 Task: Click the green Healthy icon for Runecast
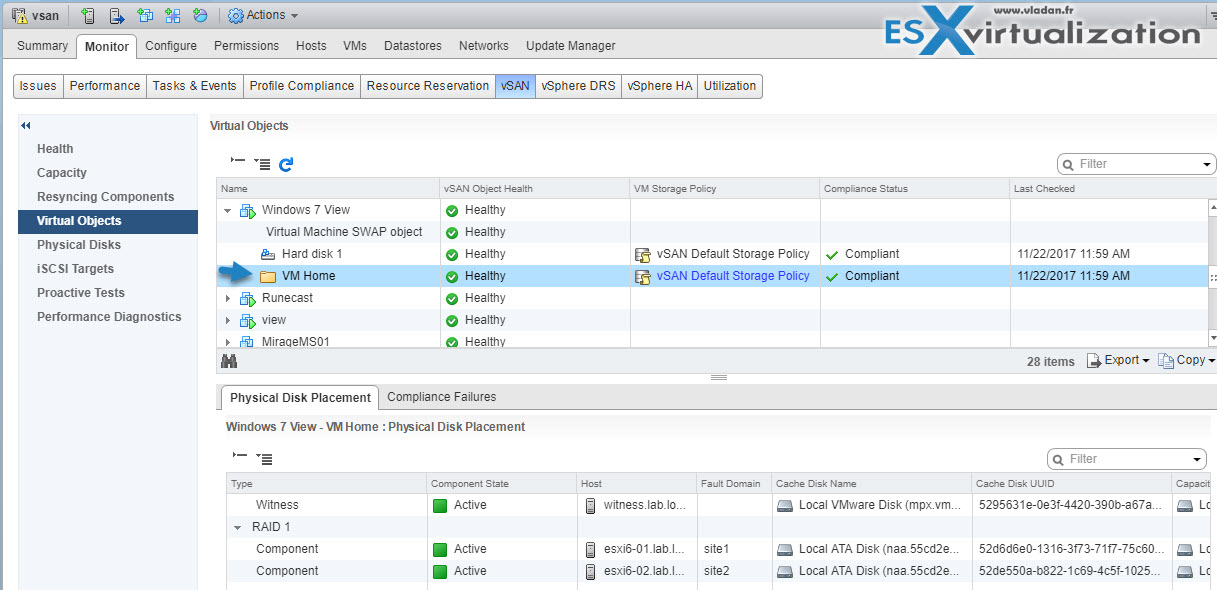coord(452,298)
